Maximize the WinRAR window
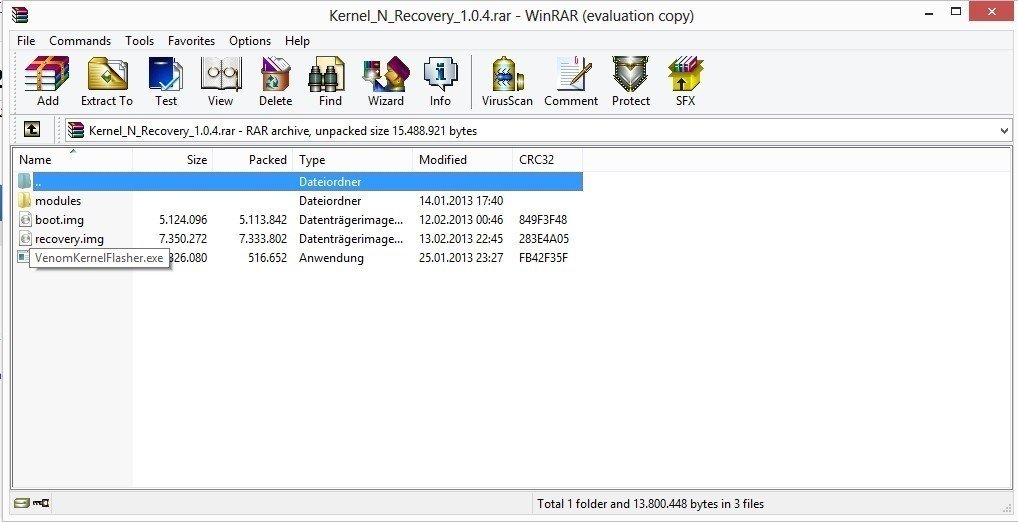Viewport: 1018px width, 522px height. 956,11
